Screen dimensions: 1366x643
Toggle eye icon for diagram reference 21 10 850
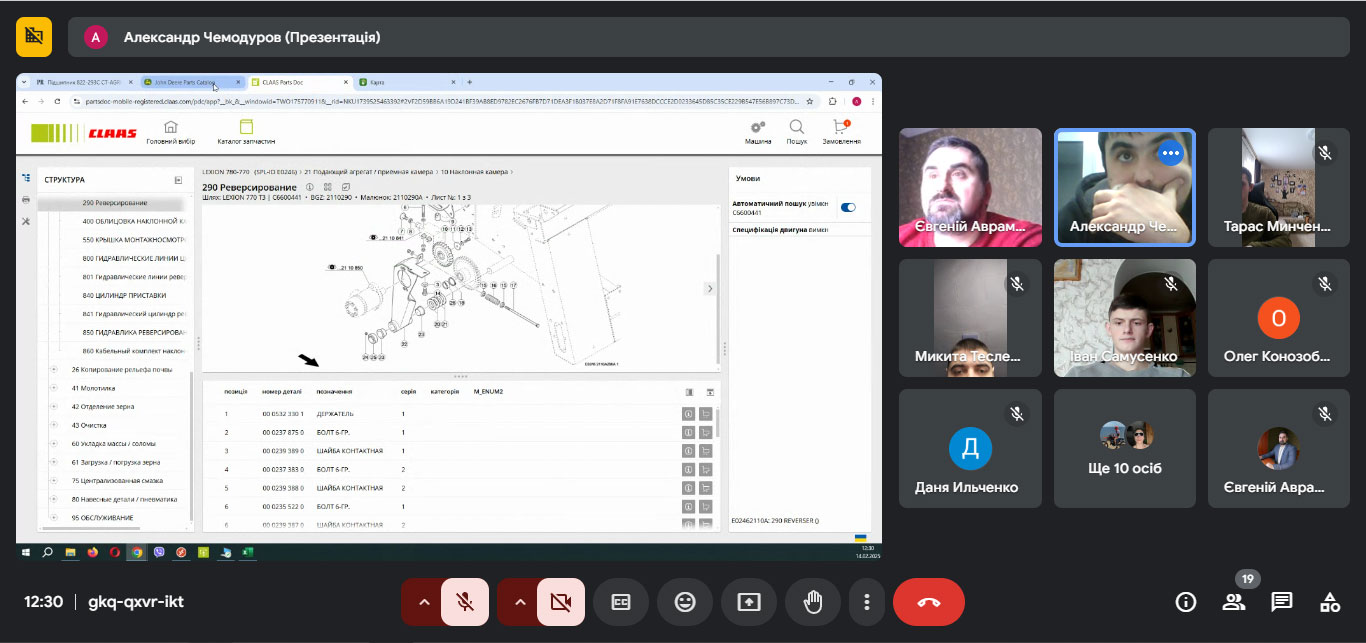pos(332,268)
